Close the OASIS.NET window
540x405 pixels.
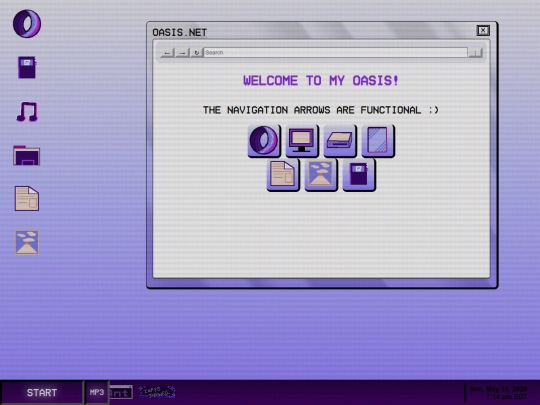(483, 30)
